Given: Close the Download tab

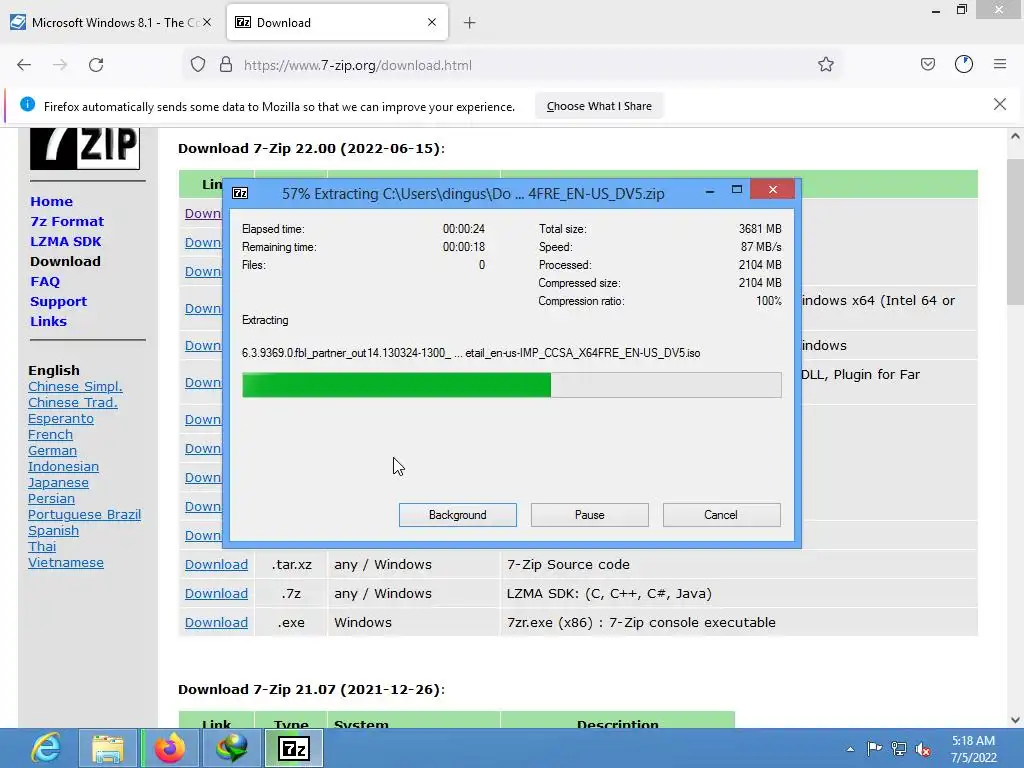Looking at the screenshot, I should click(x=432, y=22).
